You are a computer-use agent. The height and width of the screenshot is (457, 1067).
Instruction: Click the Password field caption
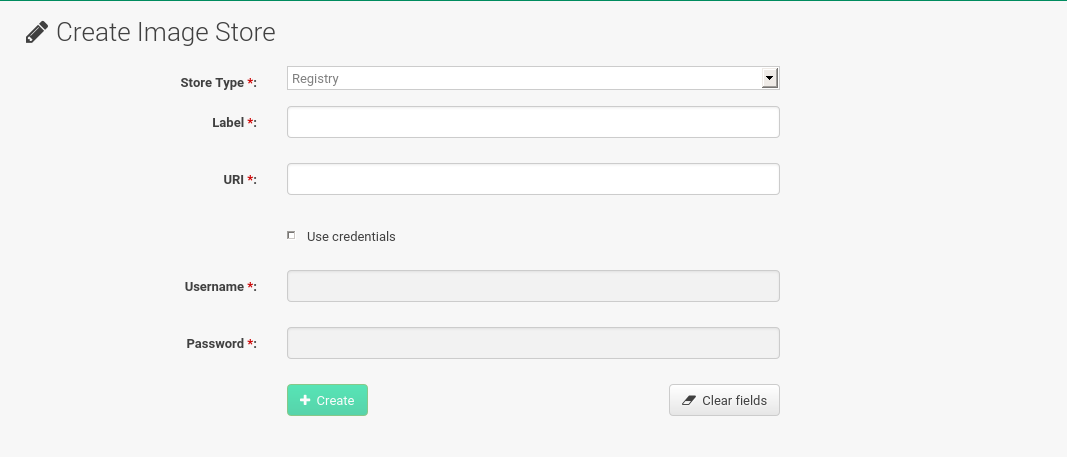click(x=215, y=343)
